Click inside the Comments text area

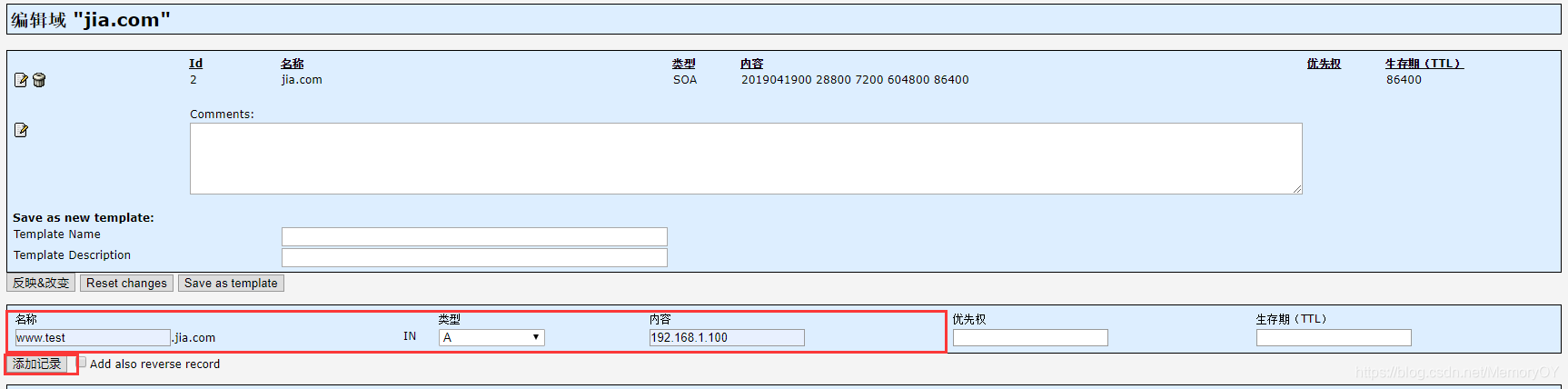click(746, 159)
